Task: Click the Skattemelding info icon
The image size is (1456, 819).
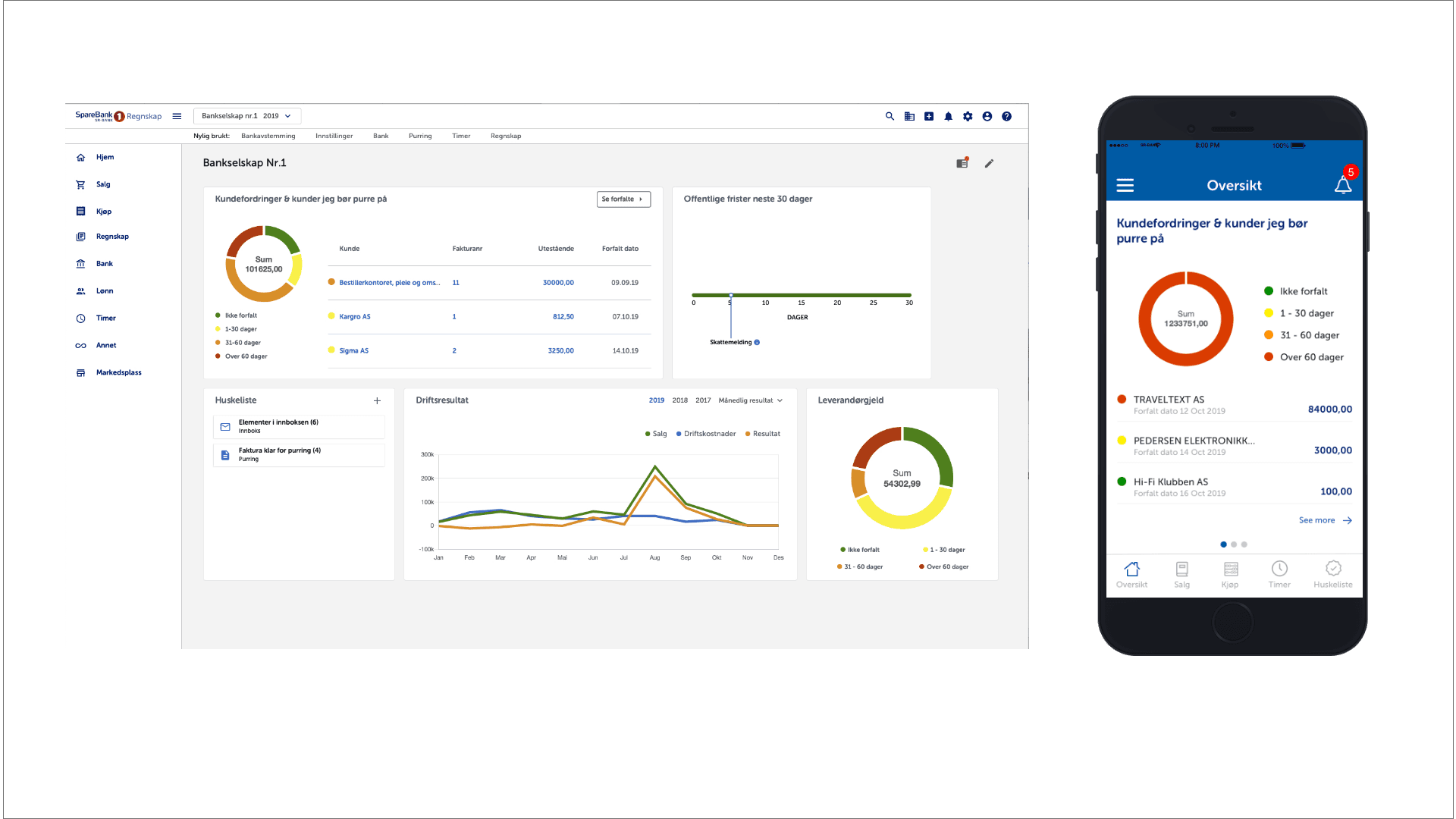Action: coord(757,342)
